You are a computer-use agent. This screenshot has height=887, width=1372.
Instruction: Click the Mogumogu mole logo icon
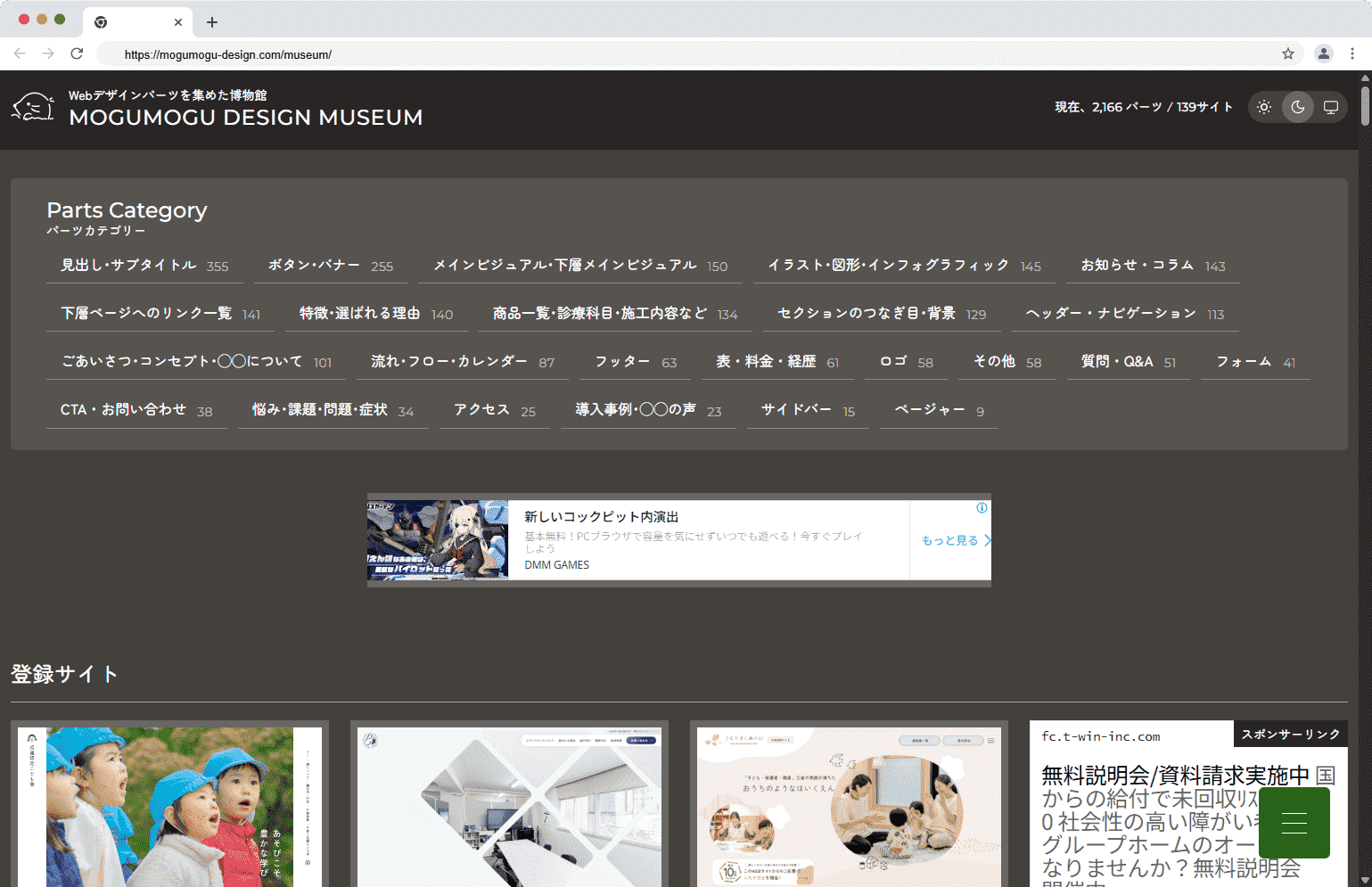tap(33, 108)
